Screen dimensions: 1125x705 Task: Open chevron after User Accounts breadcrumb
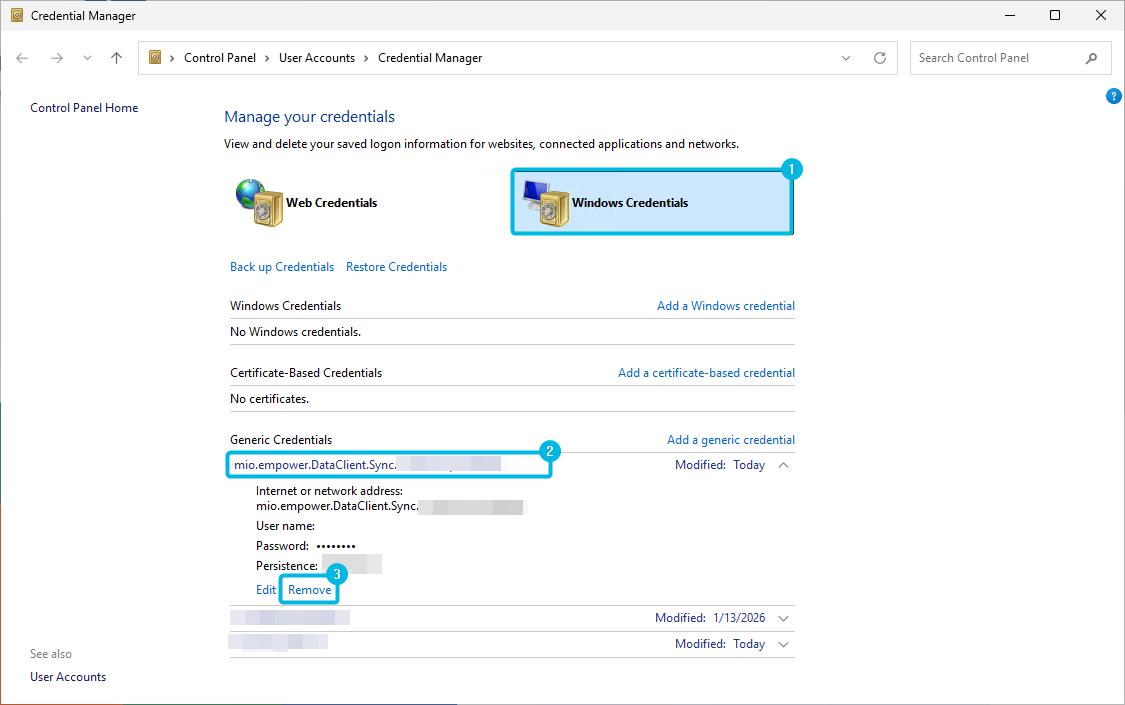(366, 58)
